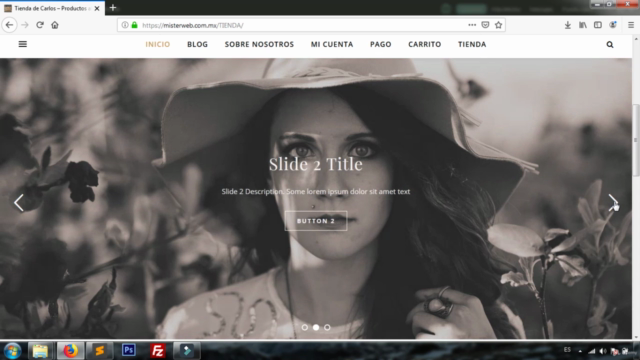
Task: Select the second slider dot
Action: 316,327
